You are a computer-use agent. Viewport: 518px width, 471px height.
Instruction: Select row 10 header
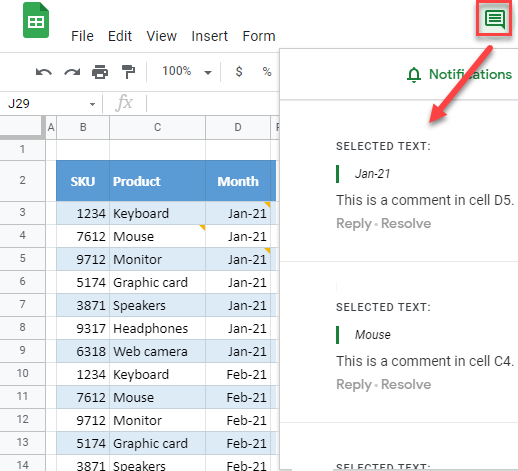22,373
